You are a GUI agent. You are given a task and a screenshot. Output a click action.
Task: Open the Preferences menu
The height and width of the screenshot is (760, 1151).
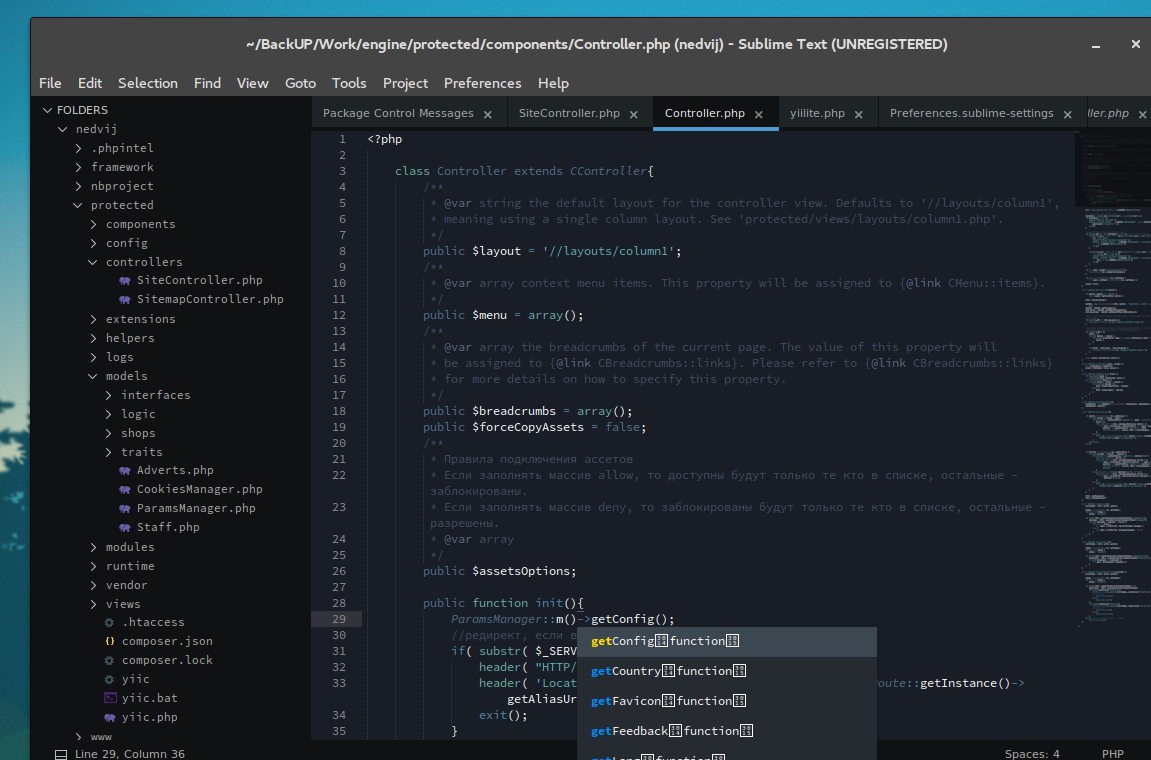click(482, 83)
